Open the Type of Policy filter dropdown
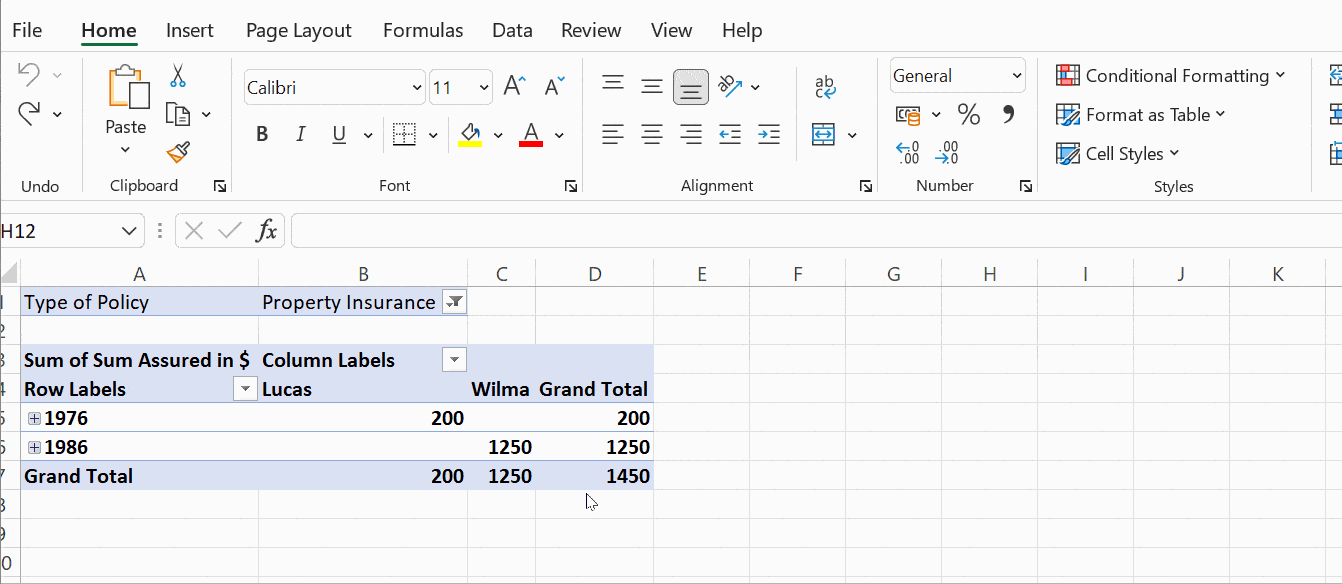 point(455,301)
